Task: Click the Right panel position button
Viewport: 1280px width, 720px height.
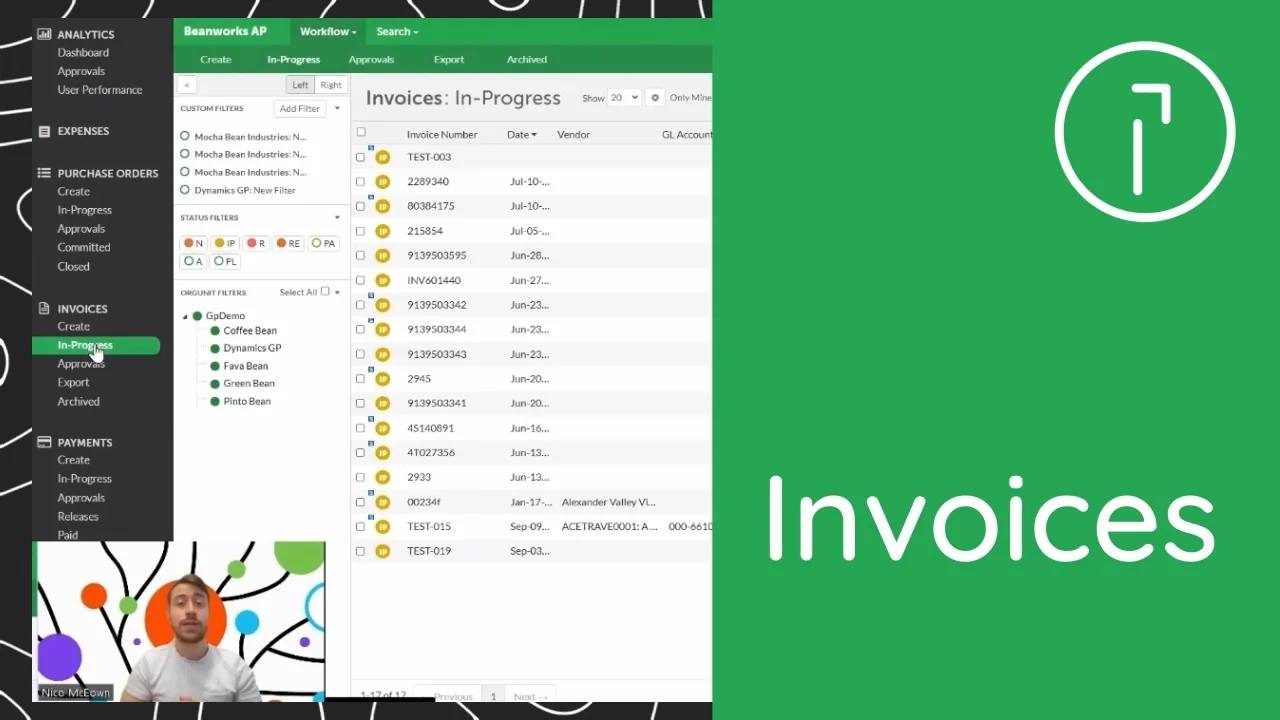Action: pos(331,85)
